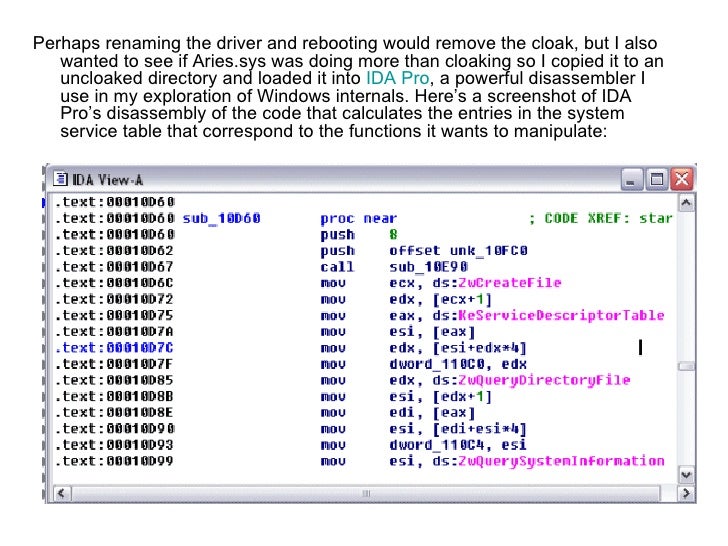Image resolution: width=728 pixels, height=546 pixels.
Task: Click the horizontal scrollbar thumb
Action: point(365,493)
